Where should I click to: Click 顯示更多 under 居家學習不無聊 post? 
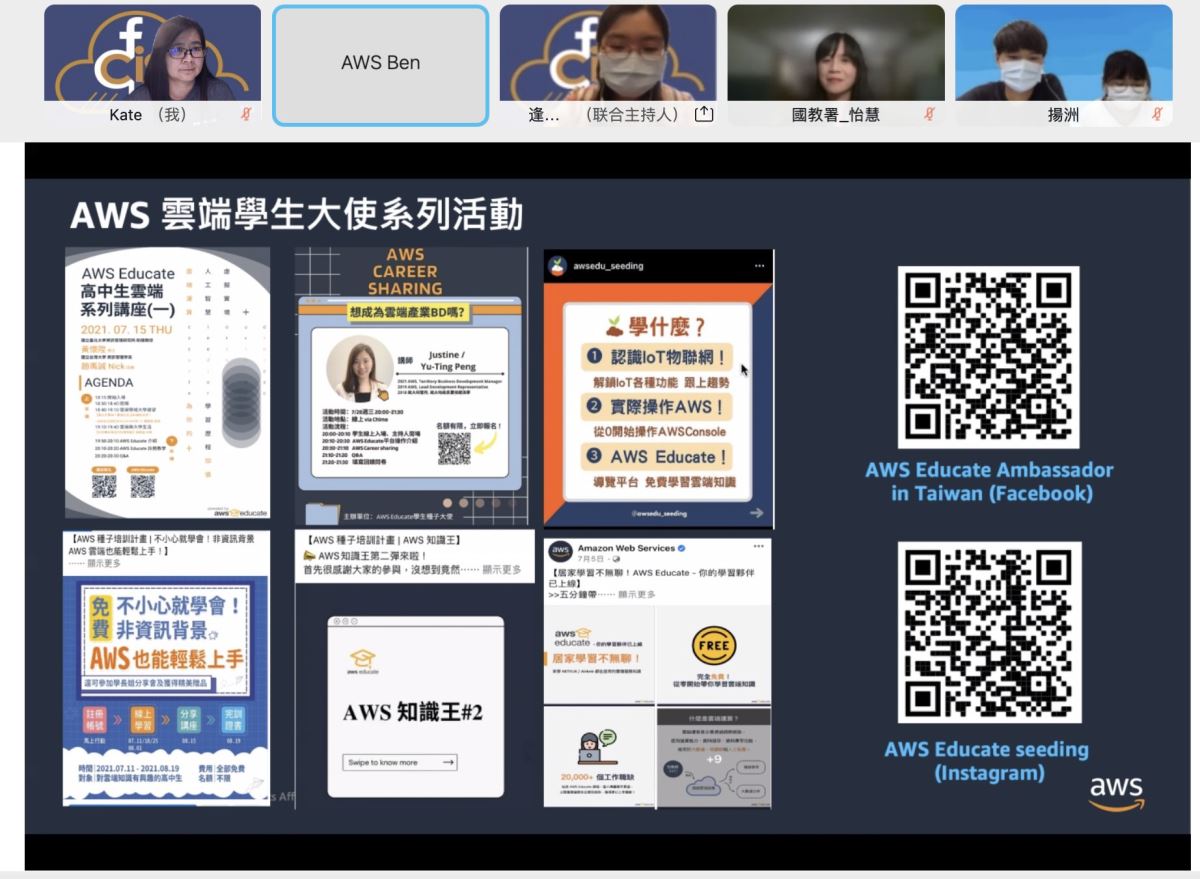[636, 594]
